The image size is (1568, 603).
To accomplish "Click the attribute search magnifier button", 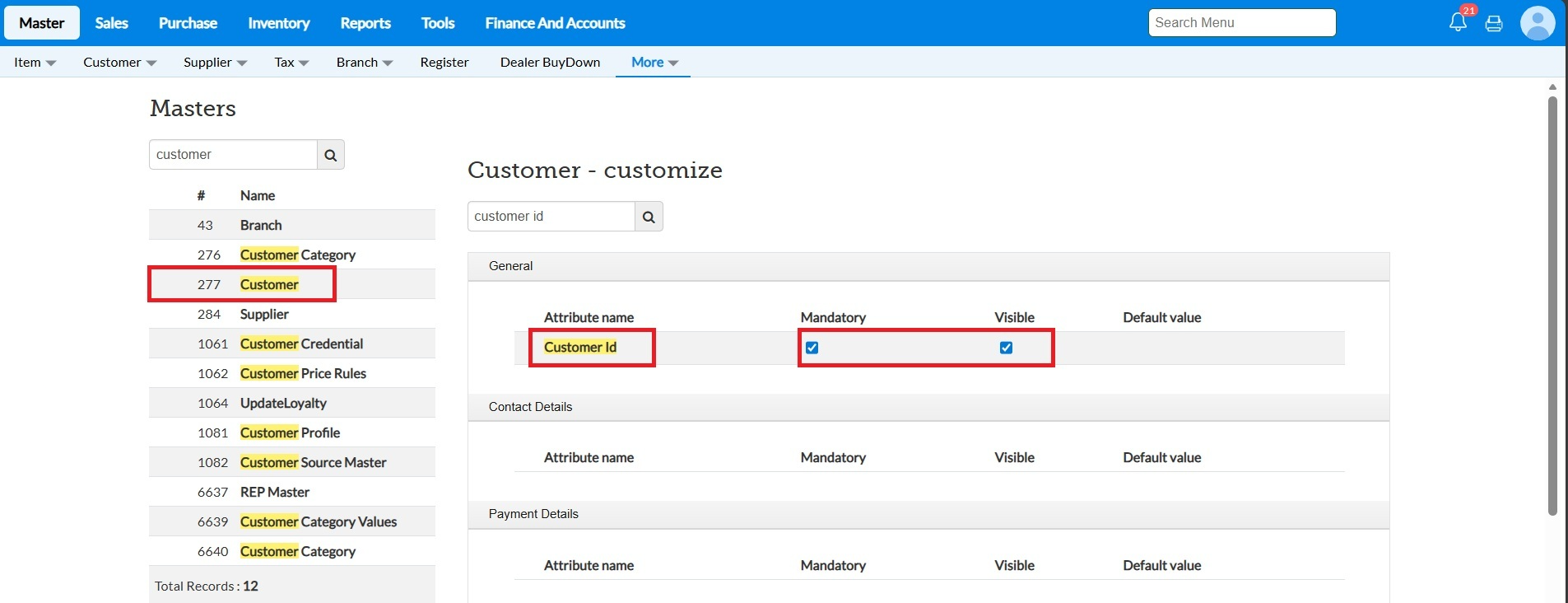I will tap(649, 217).
